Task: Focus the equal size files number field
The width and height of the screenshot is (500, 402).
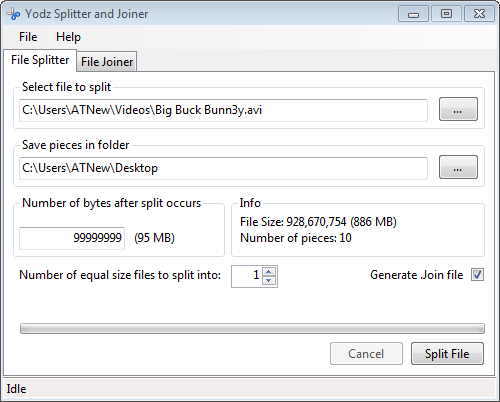Action: [247, 276]
